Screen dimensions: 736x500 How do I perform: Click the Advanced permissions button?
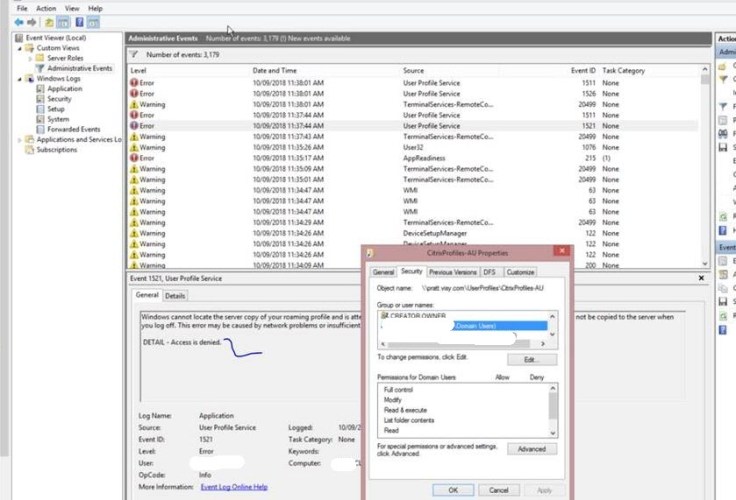(x=531, y=449)
